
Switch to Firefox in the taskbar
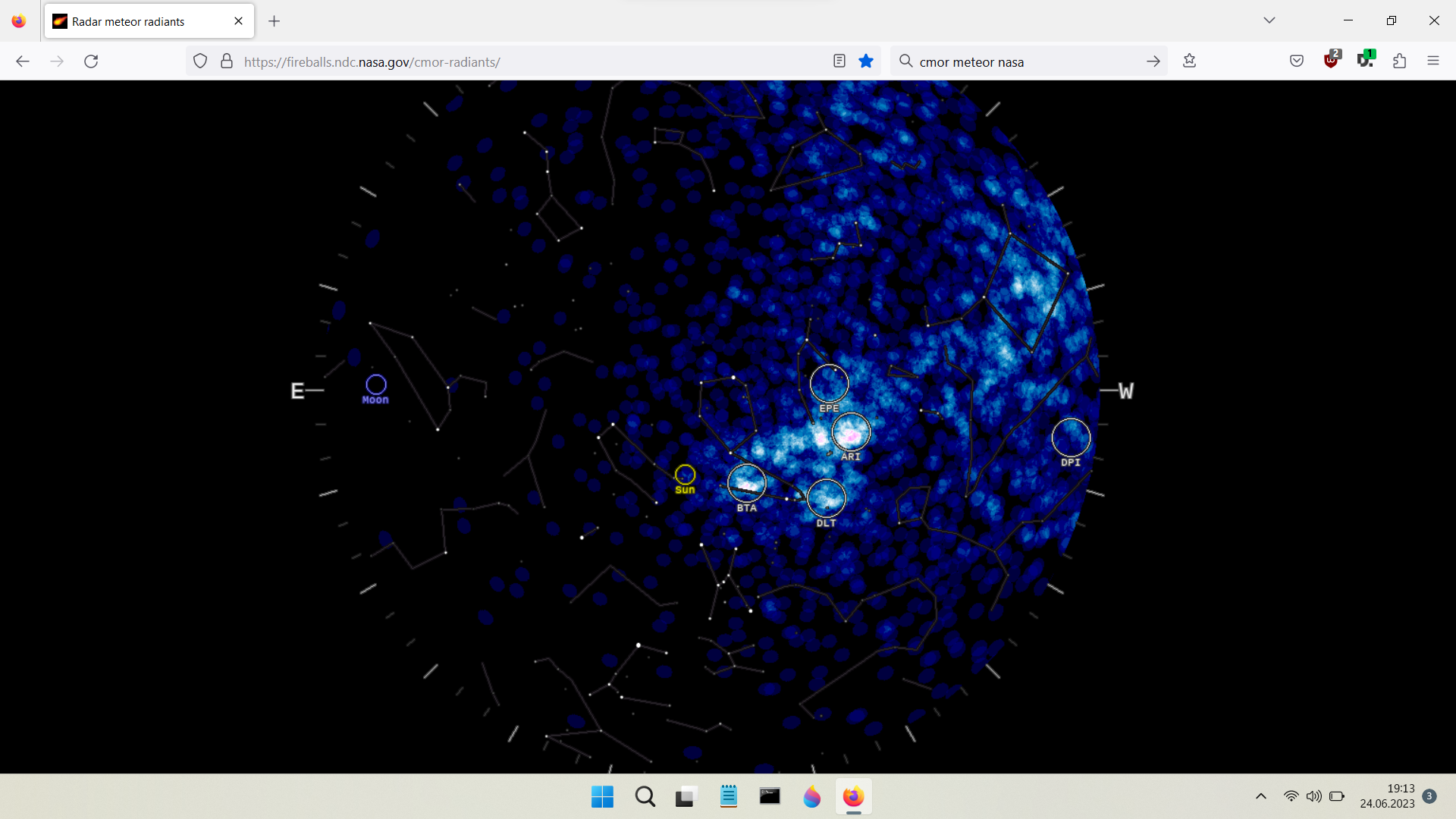point(853,797)
